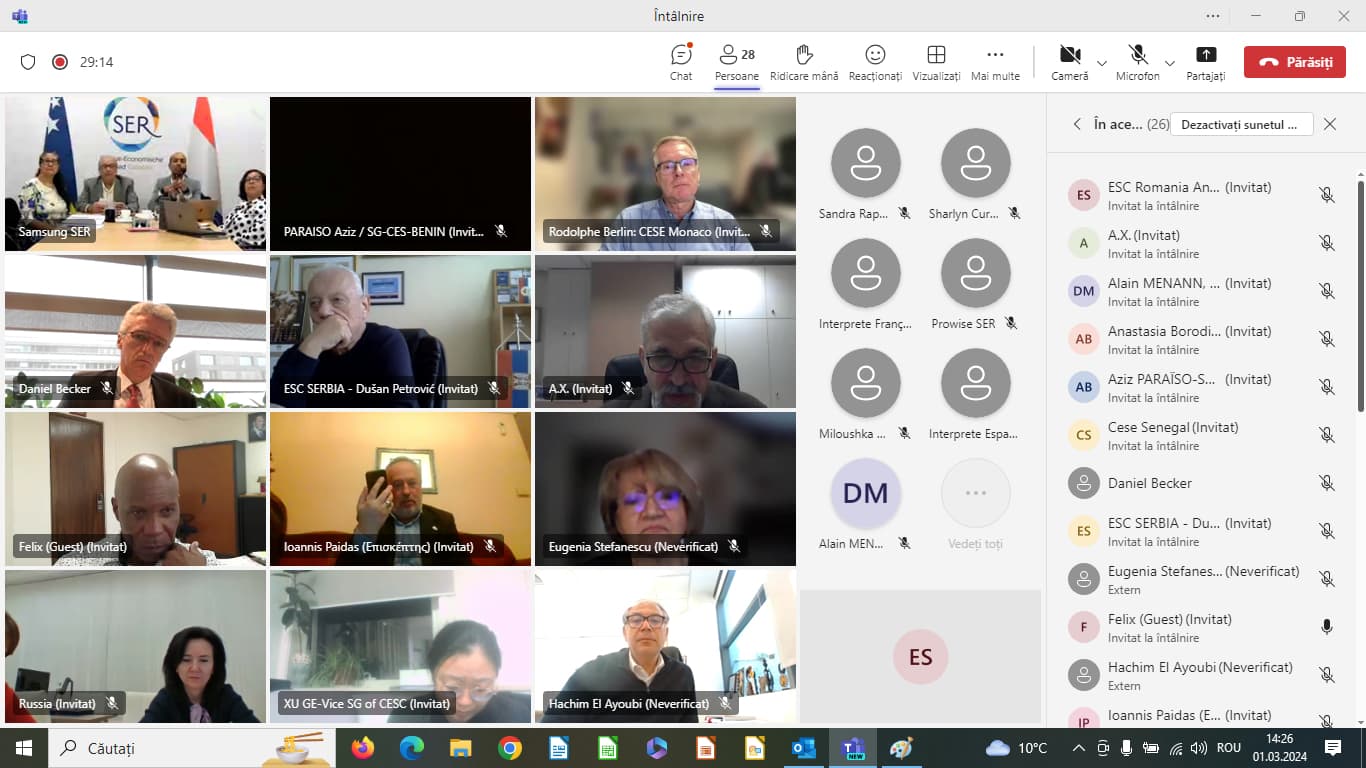Open the Mai multe options menu
The image size is (1366, 768).
tap(995, 61)
